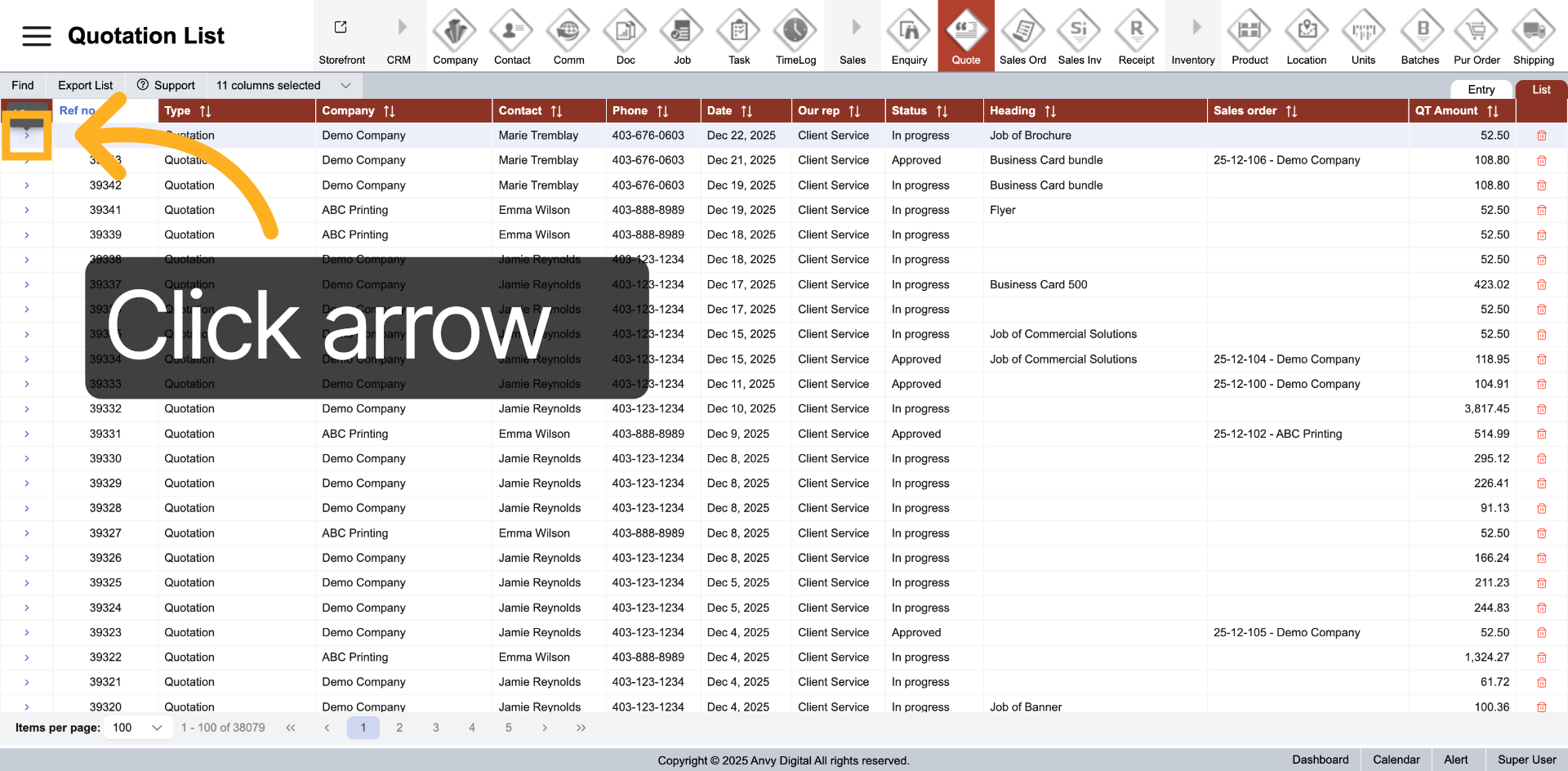
Task: Open the TimeLog clock icon
Action: (x=795, y=32)
